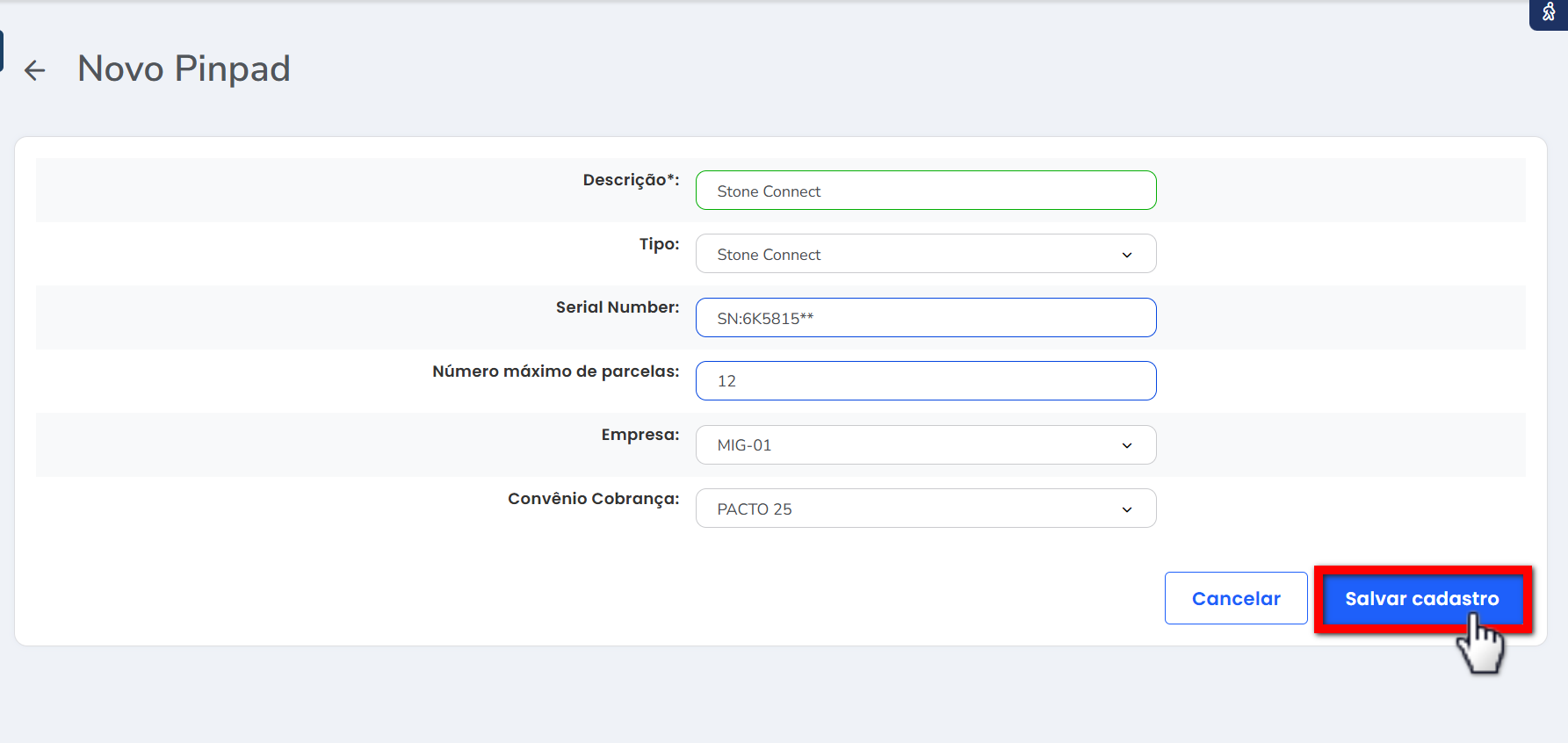The height and width of the screenshot is (743, 1568).
Task: Open the accessibility icon in top corner
Action: point(1549,12)
